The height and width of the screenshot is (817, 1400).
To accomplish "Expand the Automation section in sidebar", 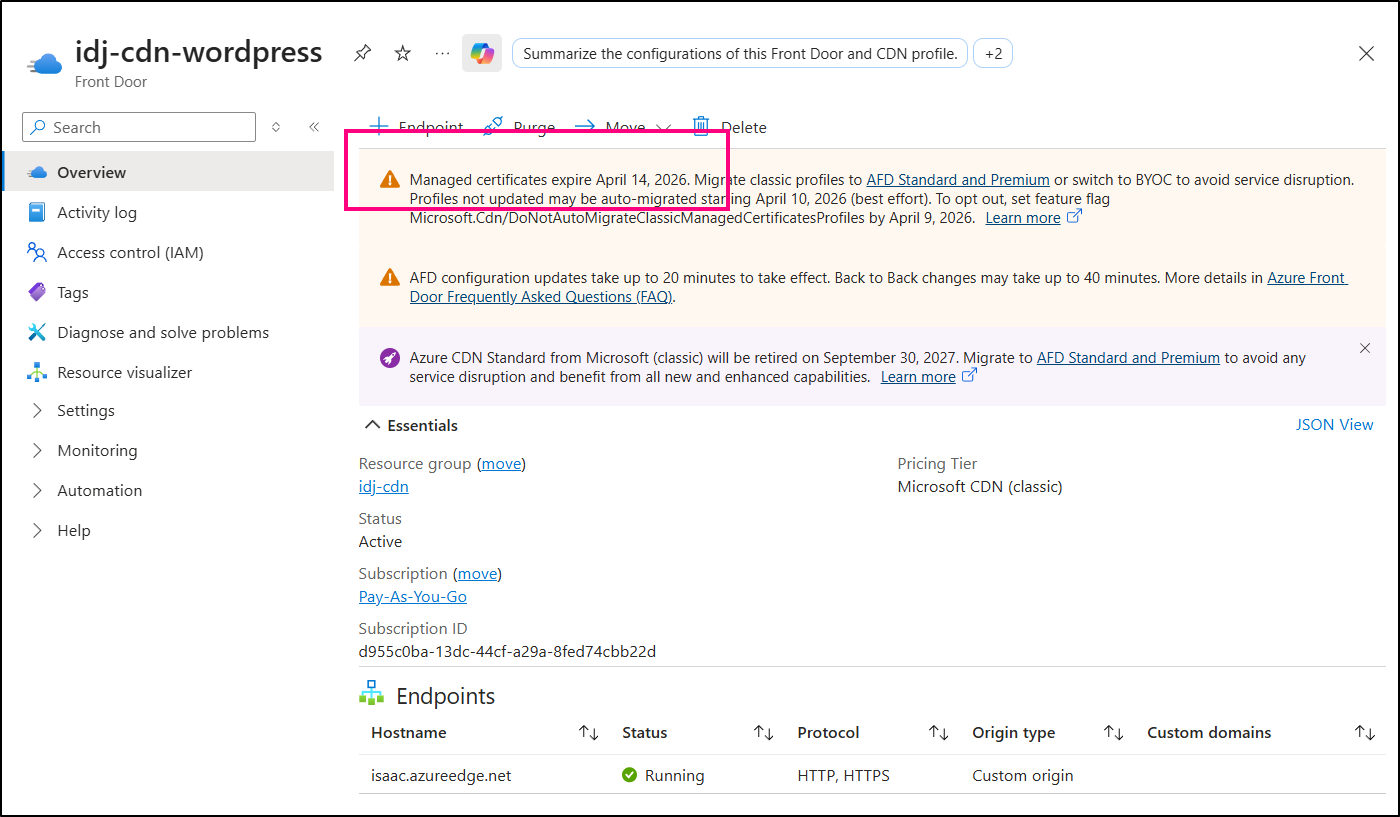I will (x=99, y=491).
